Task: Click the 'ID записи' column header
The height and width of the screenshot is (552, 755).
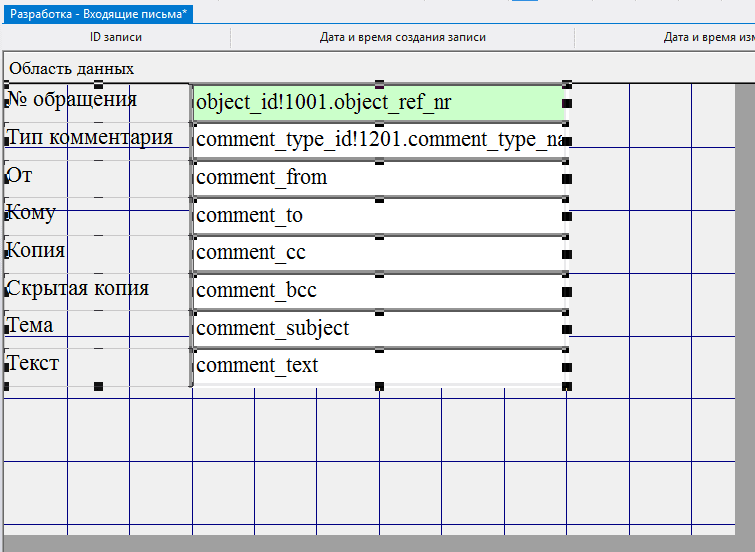Action: click(x=116, y=38)
